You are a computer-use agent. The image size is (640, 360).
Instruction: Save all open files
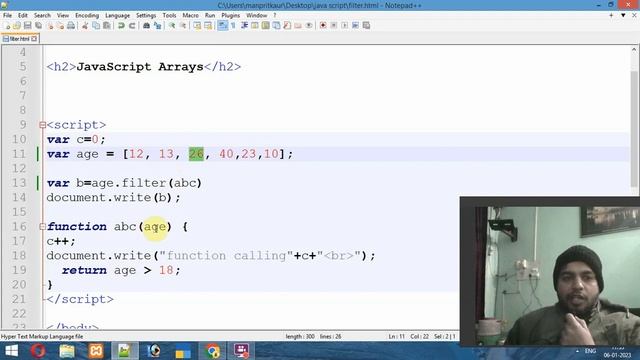point(38,25)
